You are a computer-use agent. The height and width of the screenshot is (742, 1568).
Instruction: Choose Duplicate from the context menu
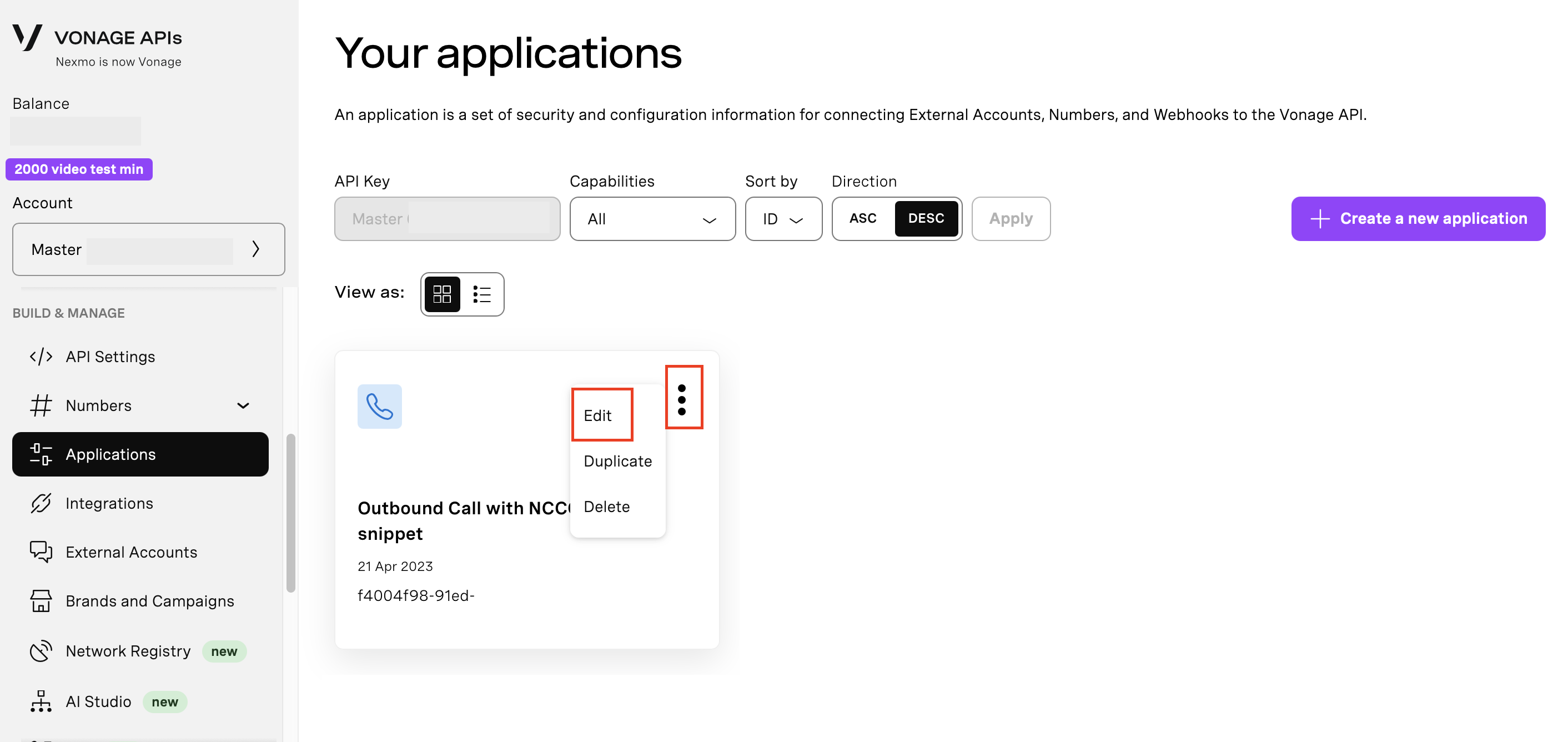pos(617,462)
